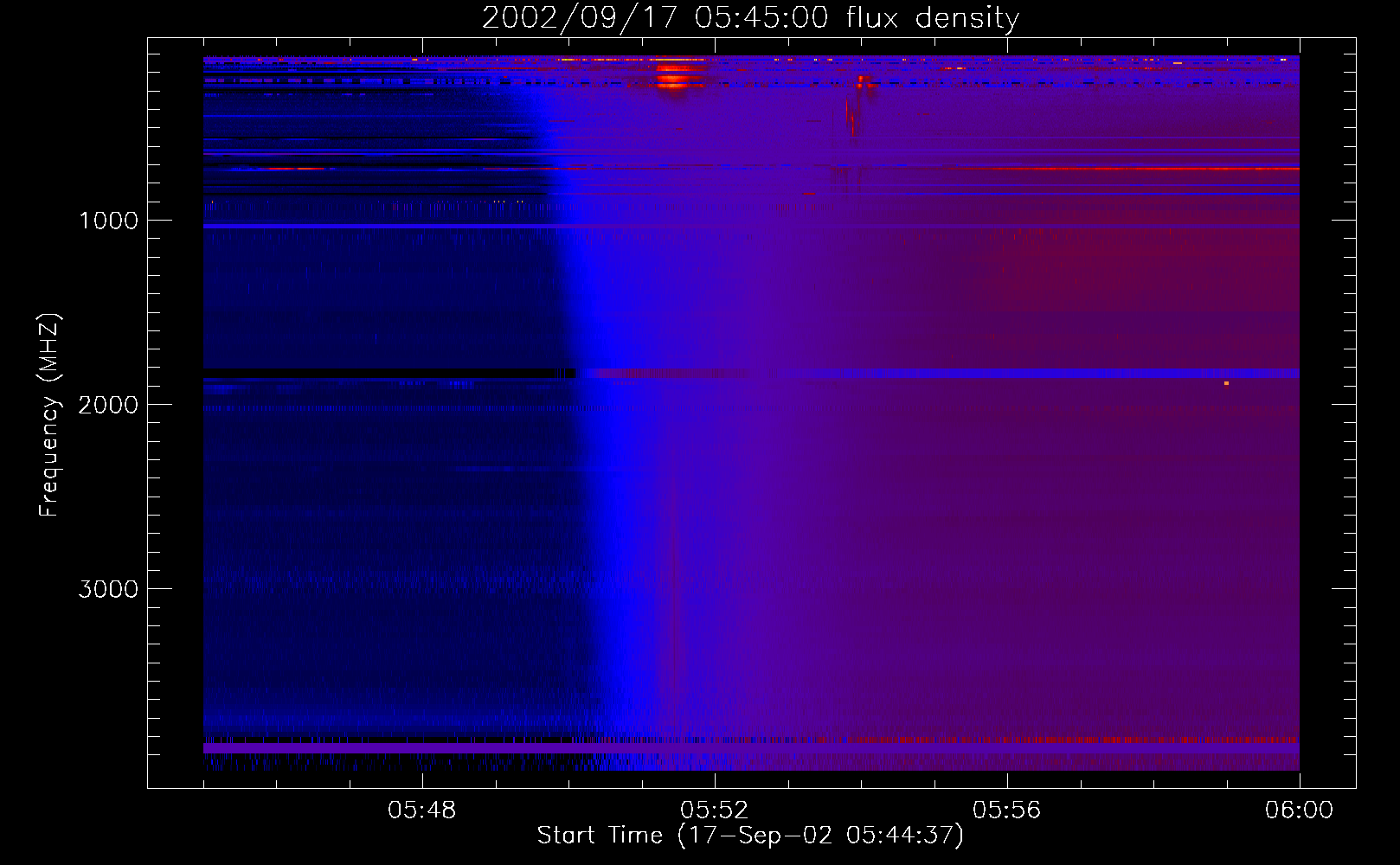The height and width of the screenshot is (865, 1400).
Task: Click the plot title '2002/09/17 05:45:00 flux density'
Action: point(750,17)
